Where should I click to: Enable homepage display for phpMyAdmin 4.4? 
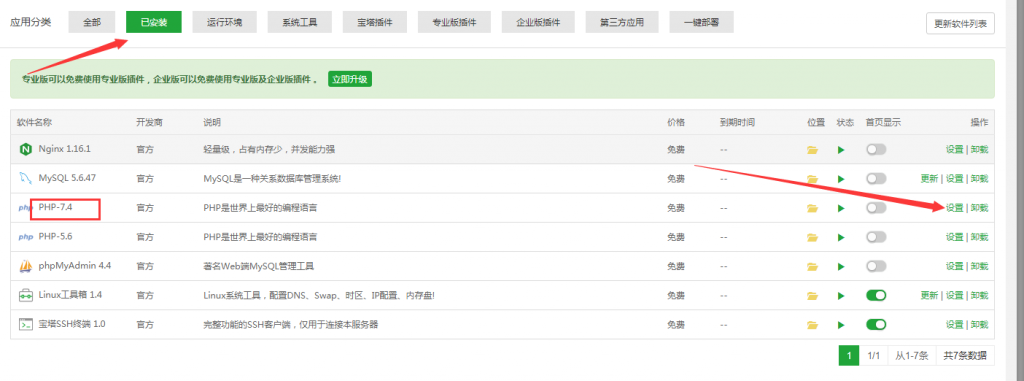click(876, 266)
